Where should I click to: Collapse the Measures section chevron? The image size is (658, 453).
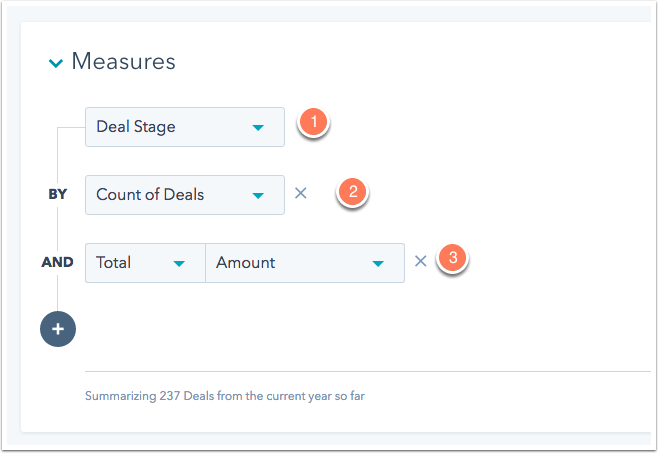(56, 63)
